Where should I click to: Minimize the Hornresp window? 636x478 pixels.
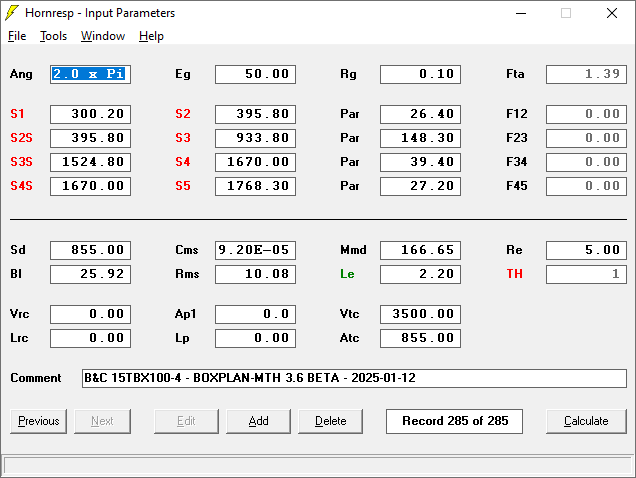point(521,13)
